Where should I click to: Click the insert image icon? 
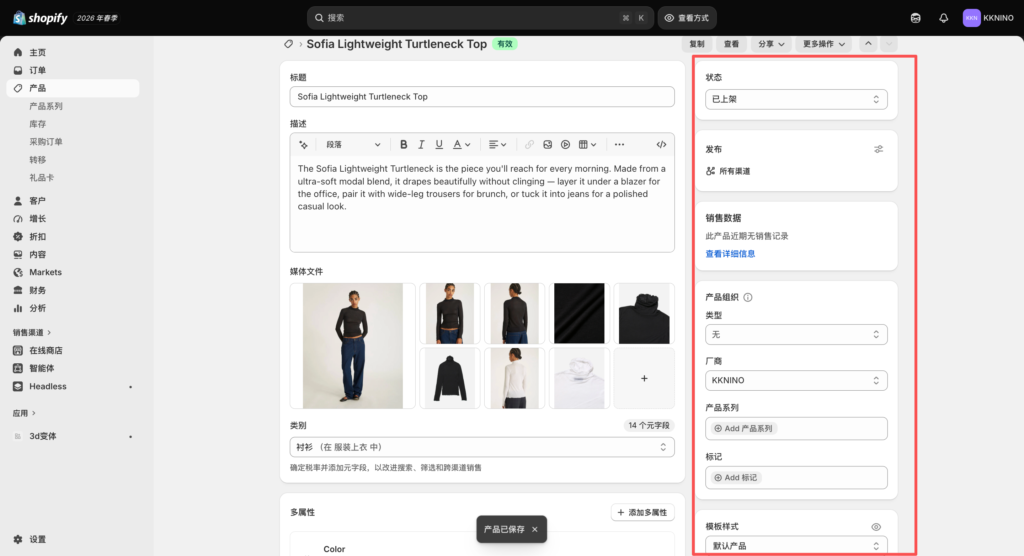coord(547,144)
